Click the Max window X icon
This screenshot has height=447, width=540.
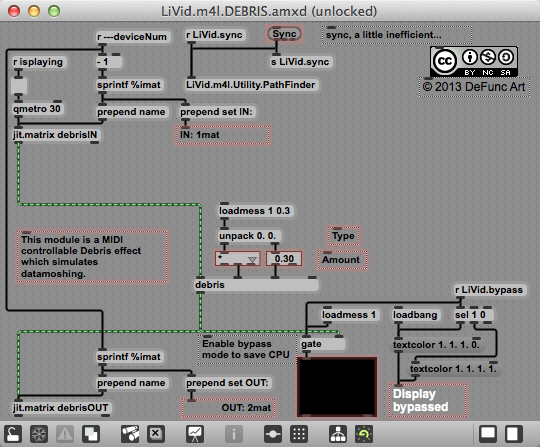[156, 434]
